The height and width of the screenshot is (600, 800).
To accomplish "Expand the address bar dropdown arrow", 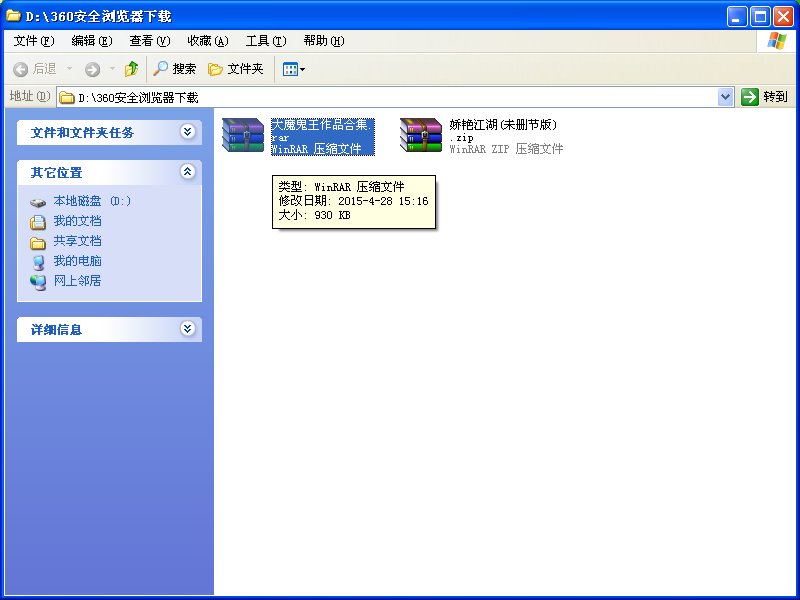I will click(x=726, y=97).
